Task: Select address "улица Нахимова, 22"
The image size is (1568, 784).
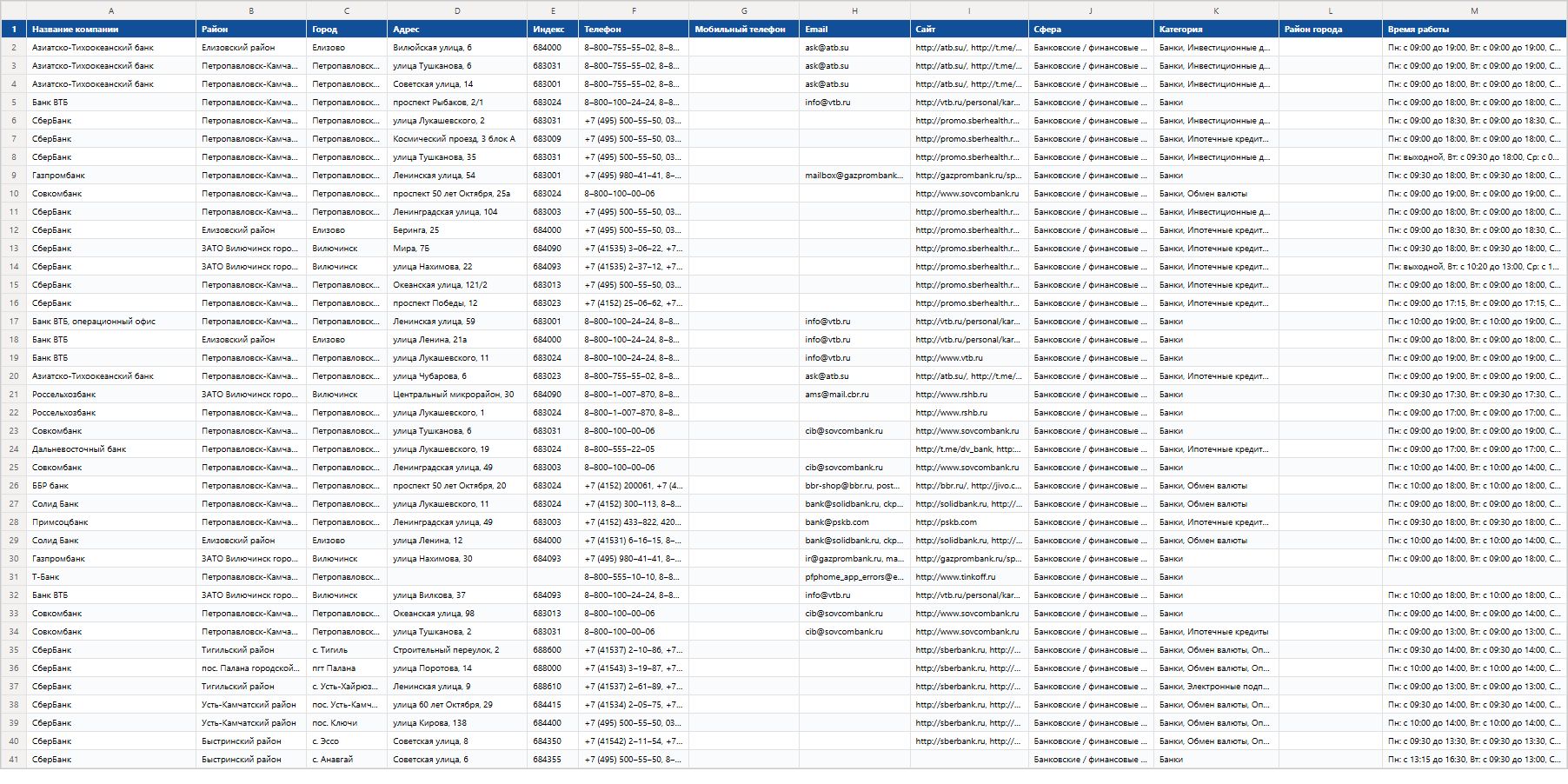Action: coord(457,267)
